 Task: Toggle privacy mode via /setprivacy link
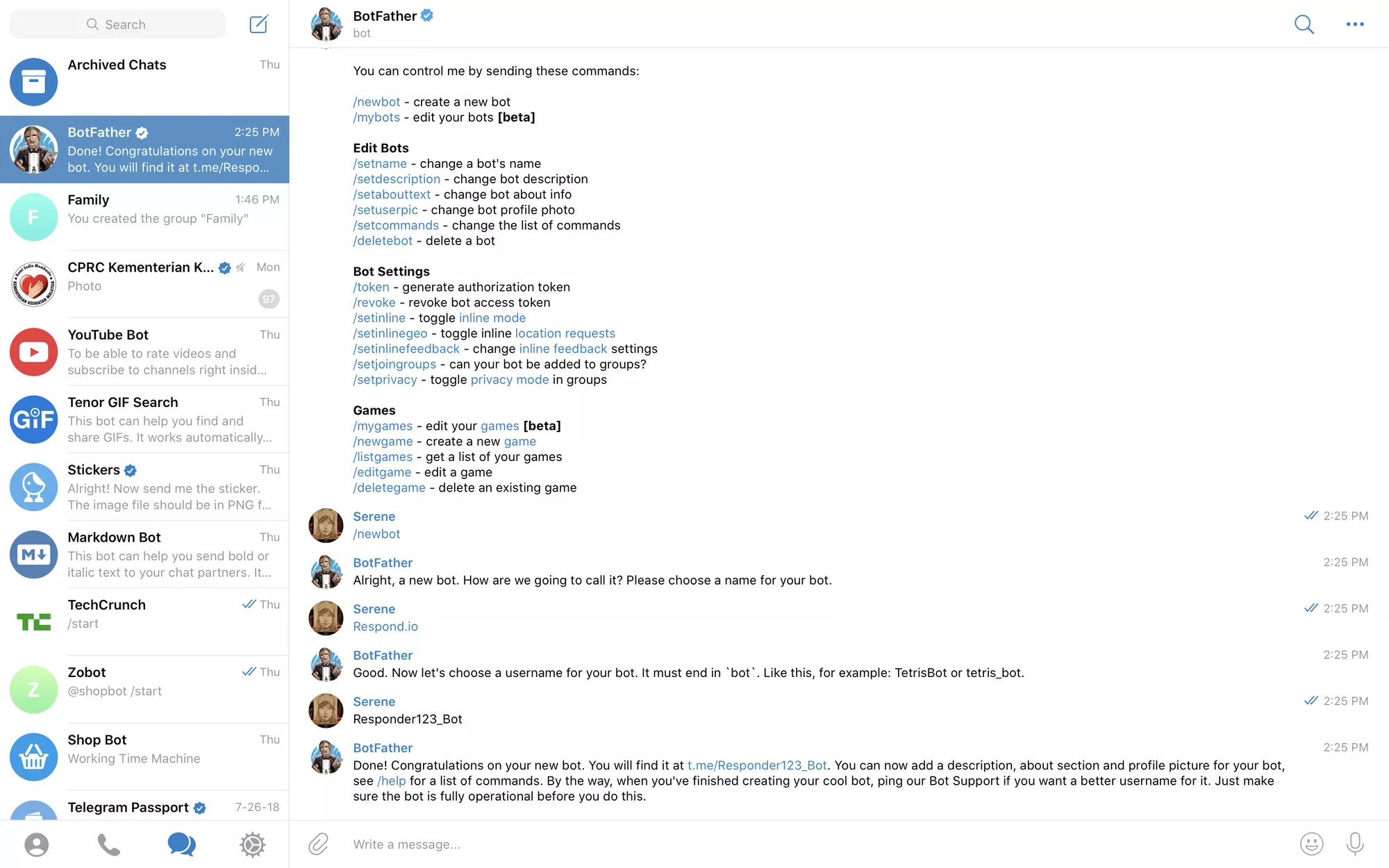tap(385, 379)
